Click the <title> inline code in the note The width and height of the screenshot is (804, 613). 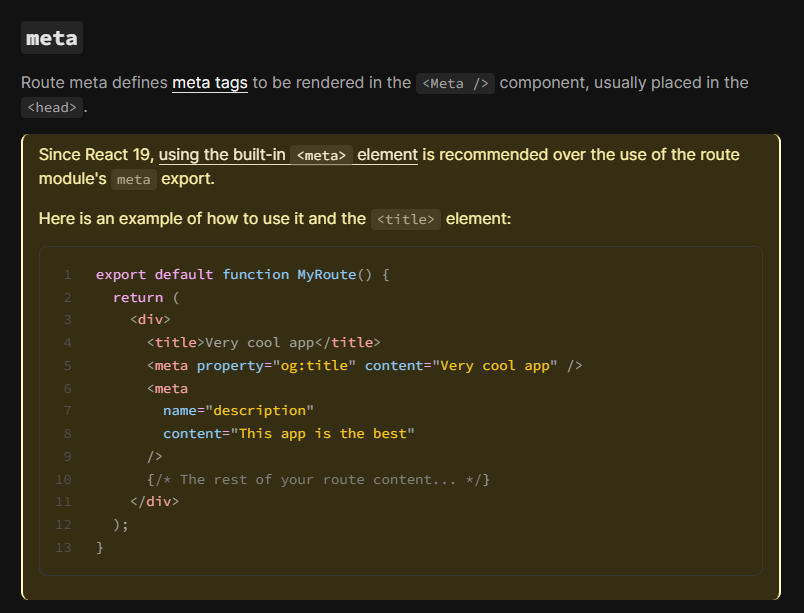tap(405, 219)
